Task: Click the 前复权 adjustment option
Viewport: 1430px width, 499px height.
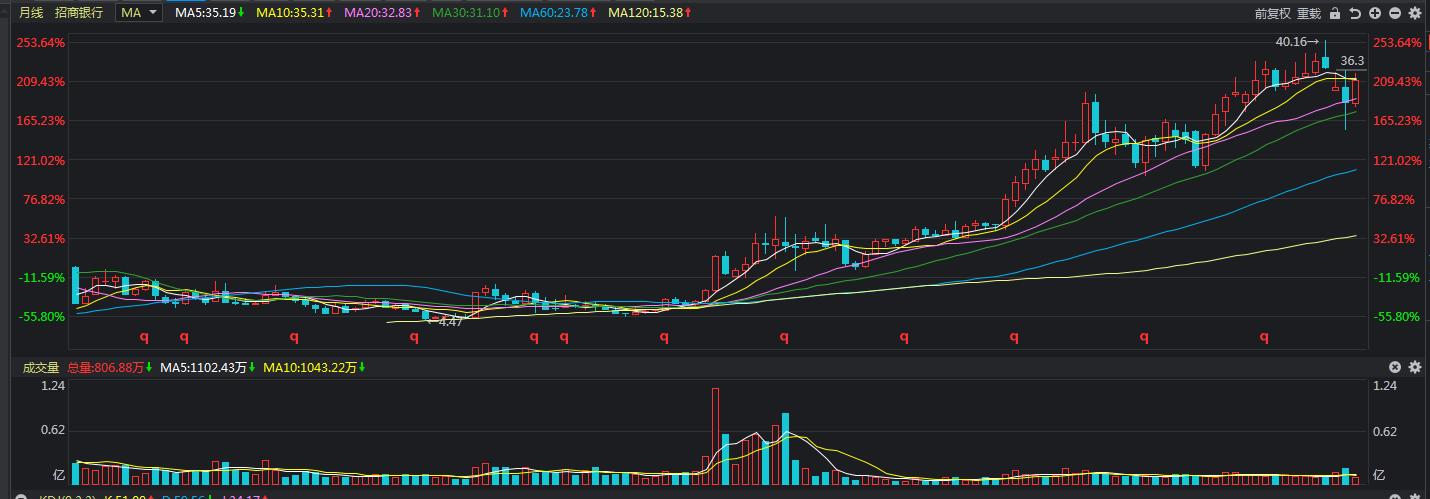Action: (x=1273, y=13)
